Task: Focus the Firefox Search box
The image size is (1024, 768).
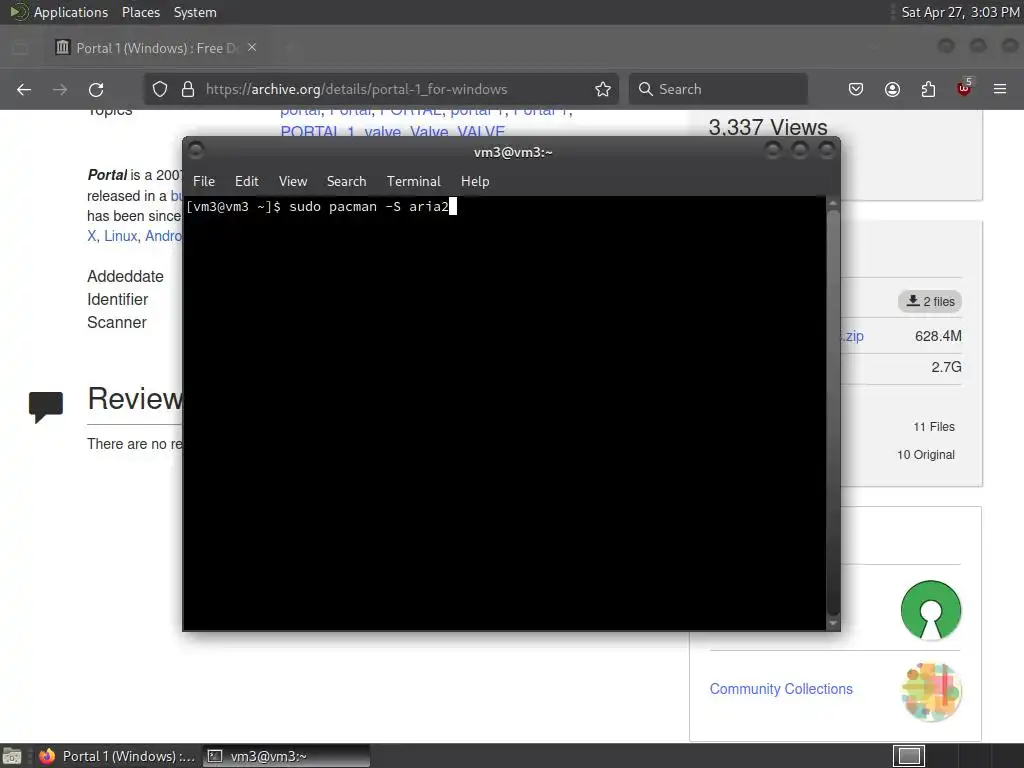Action: (718, 89)
